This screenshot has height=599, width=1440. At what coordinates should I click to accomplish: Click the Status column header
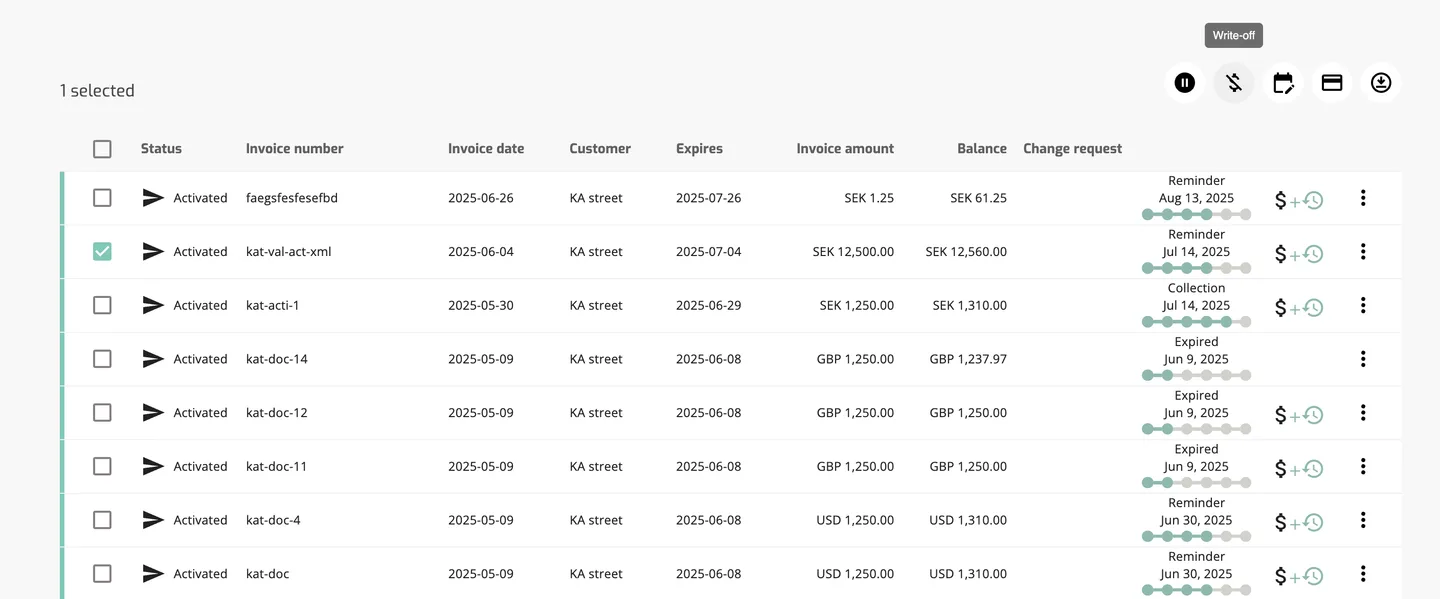[161, 149]
